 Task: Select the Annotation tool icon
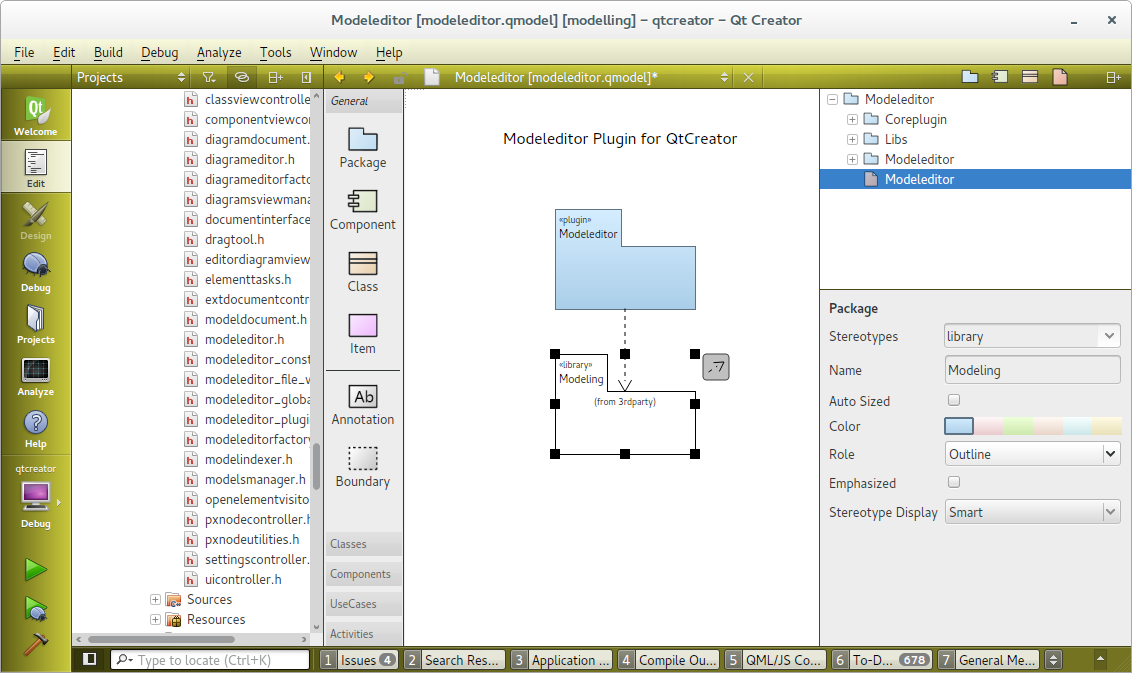coord(364,396)
